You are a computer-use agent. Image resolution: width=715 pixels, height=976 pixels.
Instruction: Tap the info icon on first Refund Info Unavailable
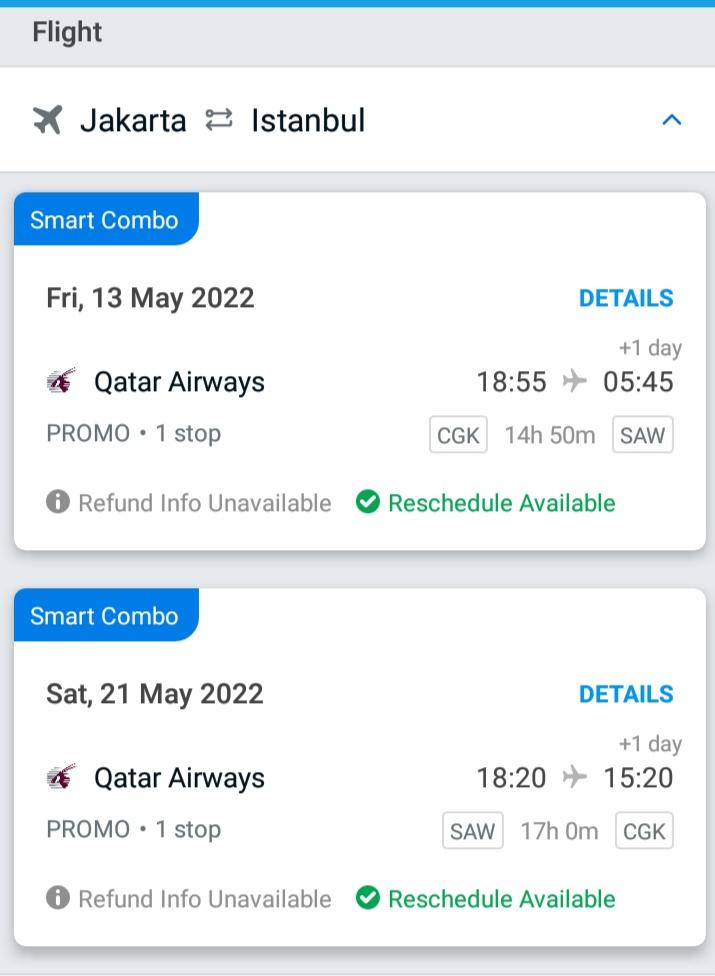58,501
